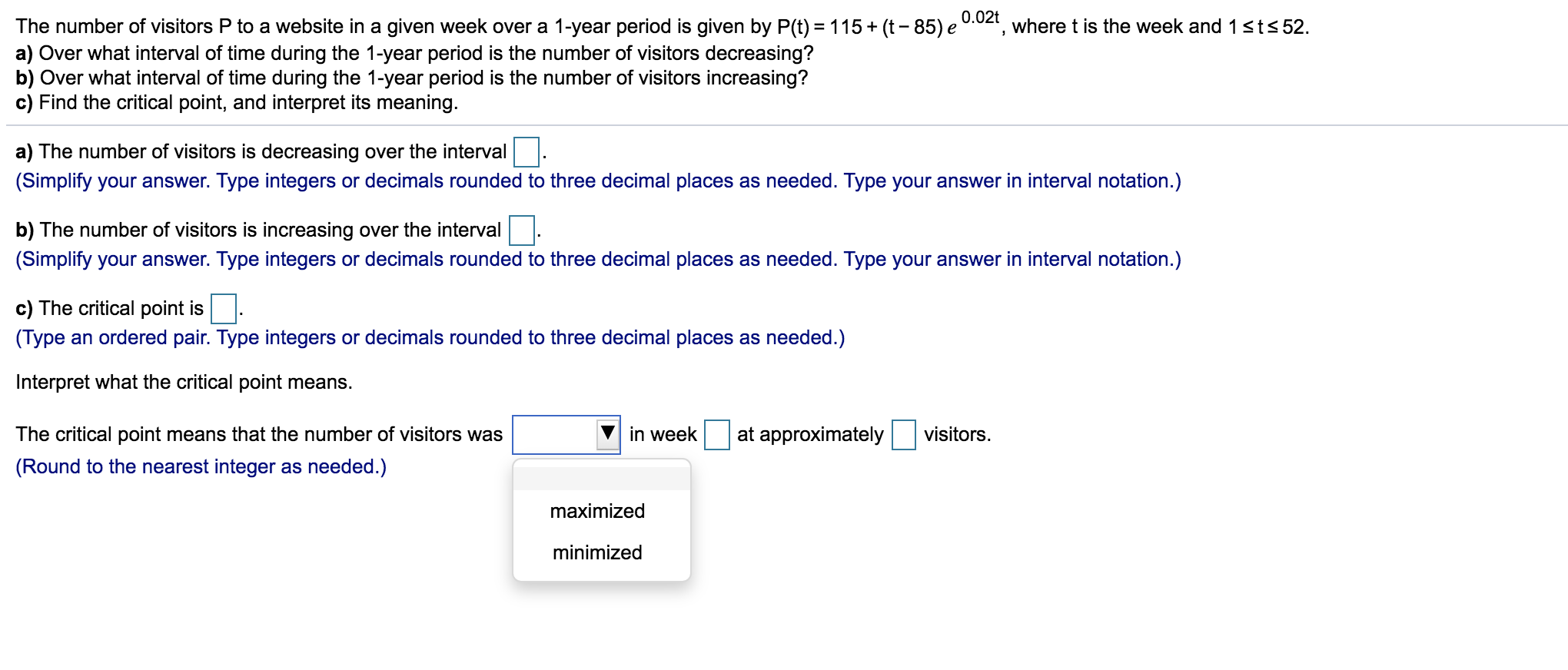Click the "Round to the nearest integer" note
The image size is (1568, 670).
tap(201, 465)
